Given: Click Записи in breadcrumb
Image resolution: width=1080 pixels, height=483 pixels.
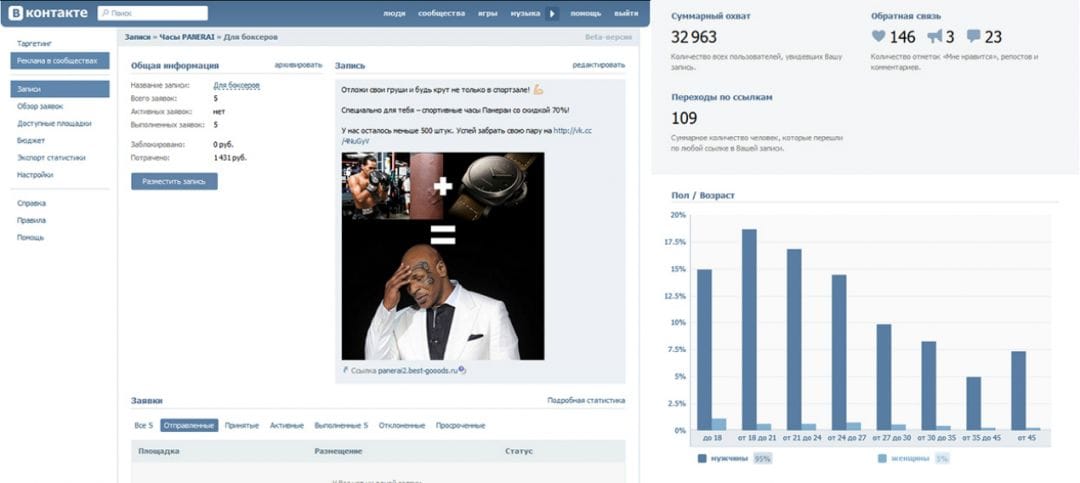Looking at the screenshot, I should pyautogui.click(x=138, y=37).
